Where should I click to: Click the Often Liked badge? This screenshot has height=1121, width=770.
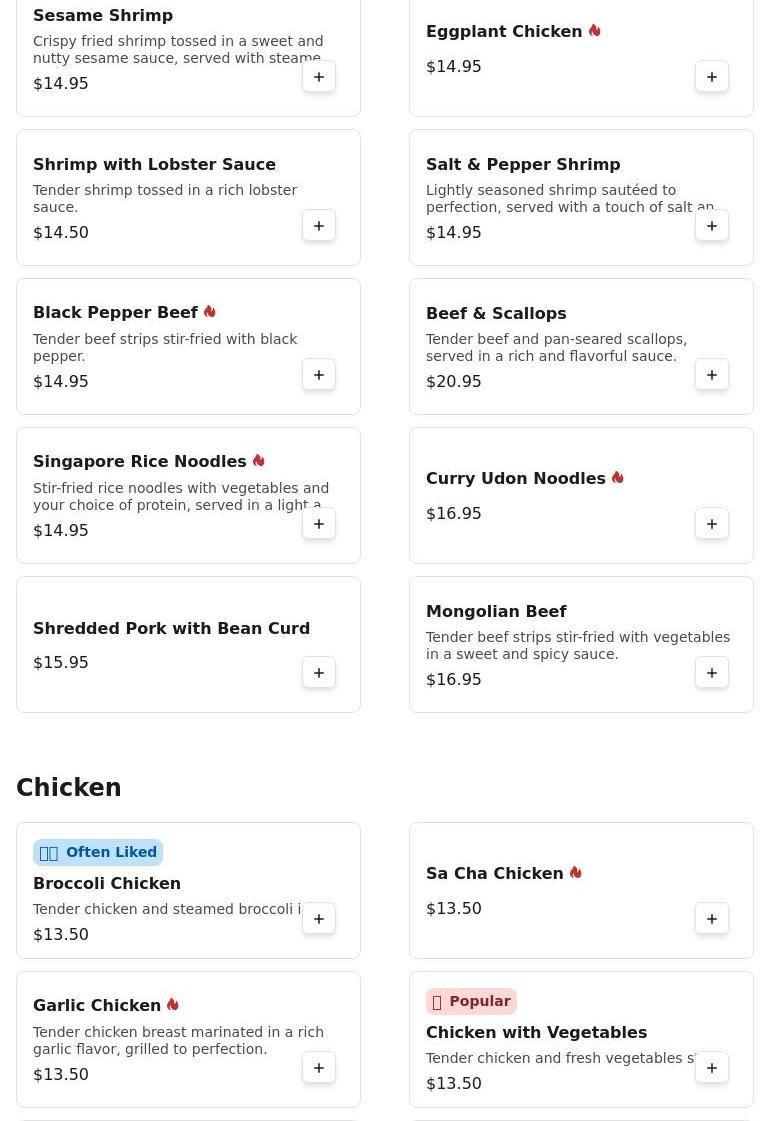pos(98,852)
